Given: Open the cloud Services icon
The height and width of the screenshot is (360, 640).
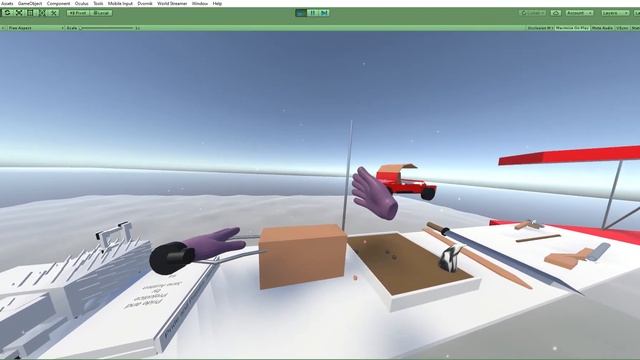Looking at the screenshot, I should pyautogui.click(x=556, y=13).
